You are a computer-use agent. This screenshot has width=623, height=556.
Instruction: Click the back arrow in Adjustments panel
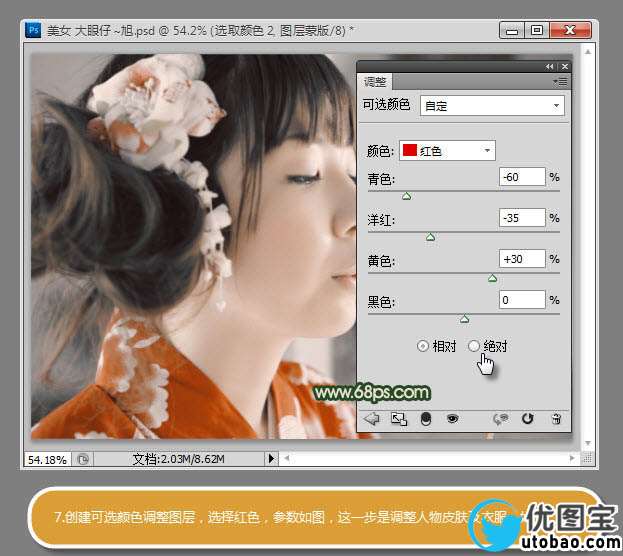pyautogui.click(x=371, y=418)
